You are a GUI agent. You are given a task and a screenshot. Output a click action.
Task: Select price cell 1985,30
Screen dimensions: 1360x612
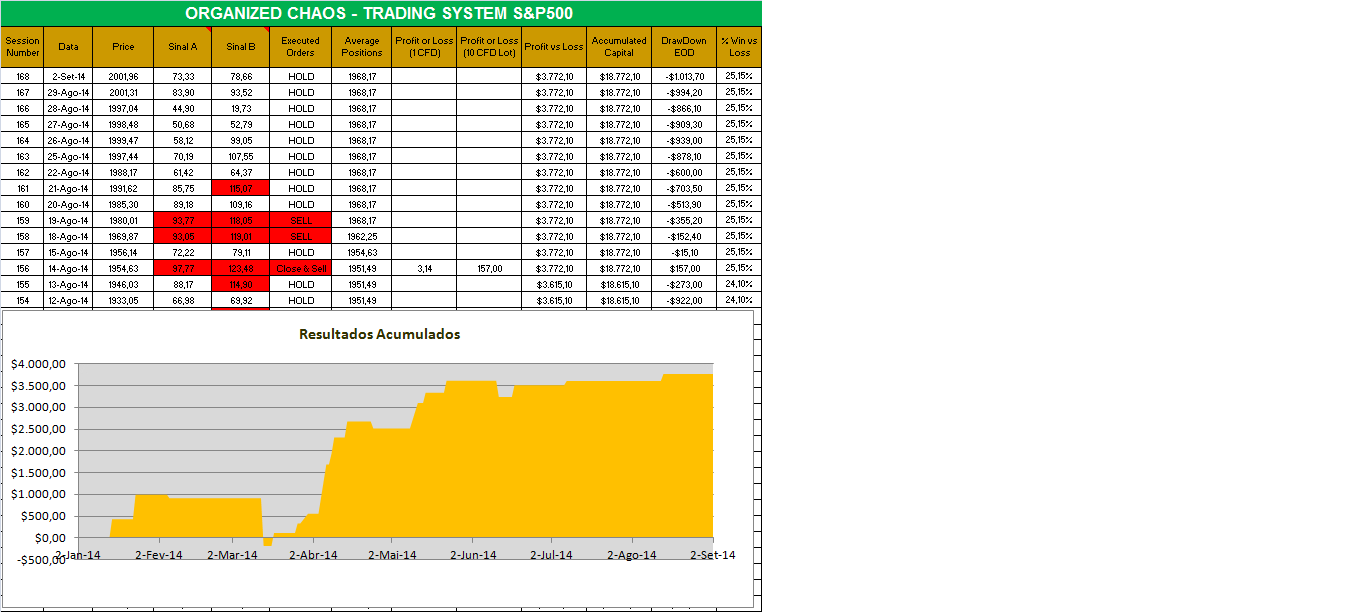pyautogui.click(x=124, y=204)
